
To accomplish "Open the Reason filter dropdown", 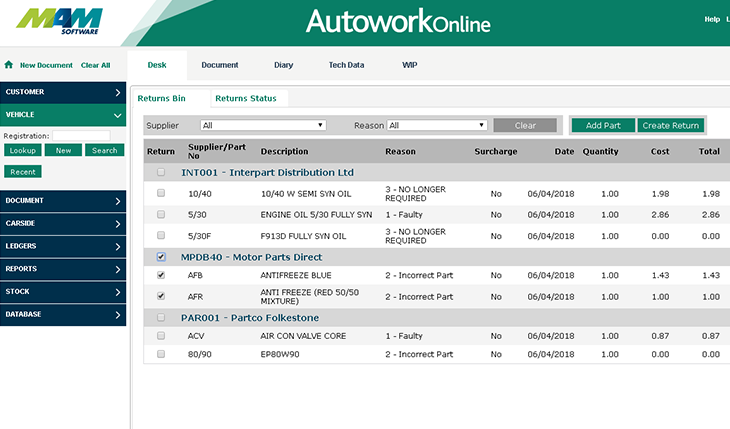I will 437,126.
